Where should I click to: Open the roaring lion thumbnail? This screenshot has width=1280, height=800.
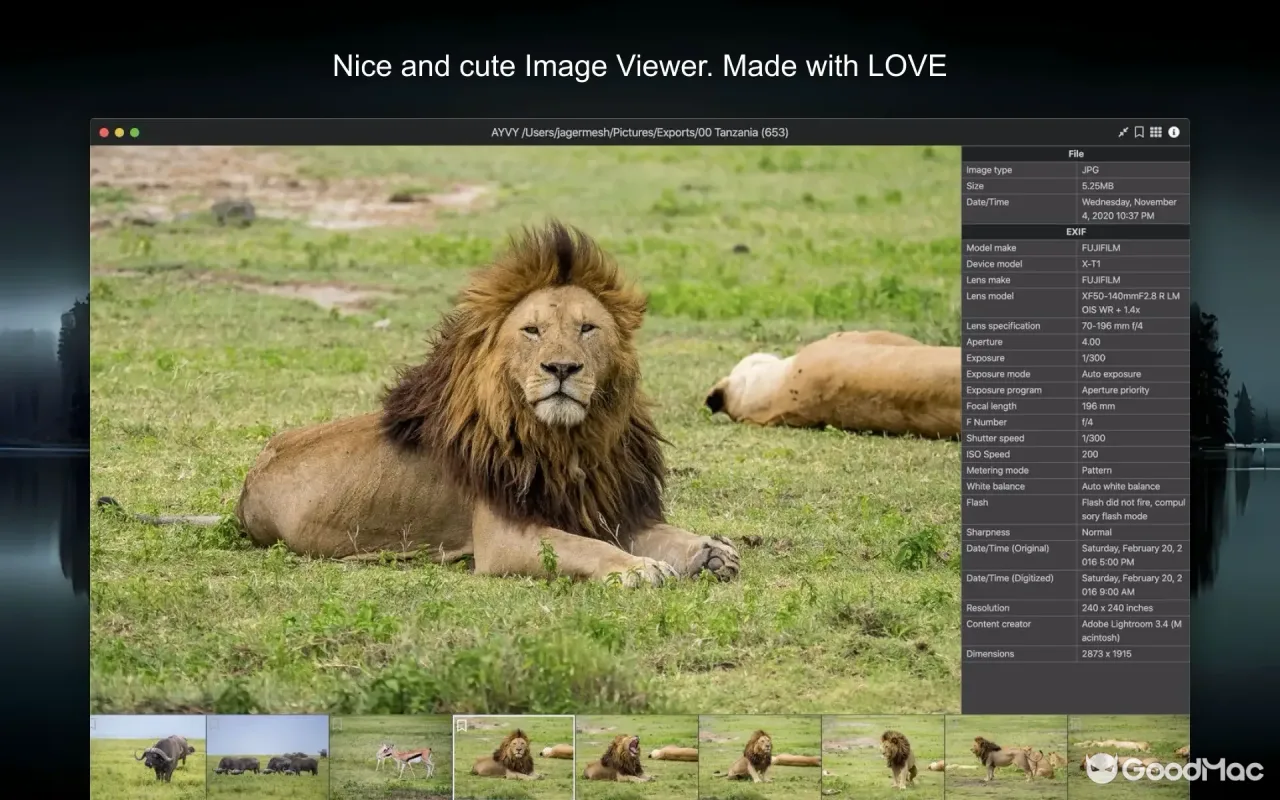pos(637,757)
